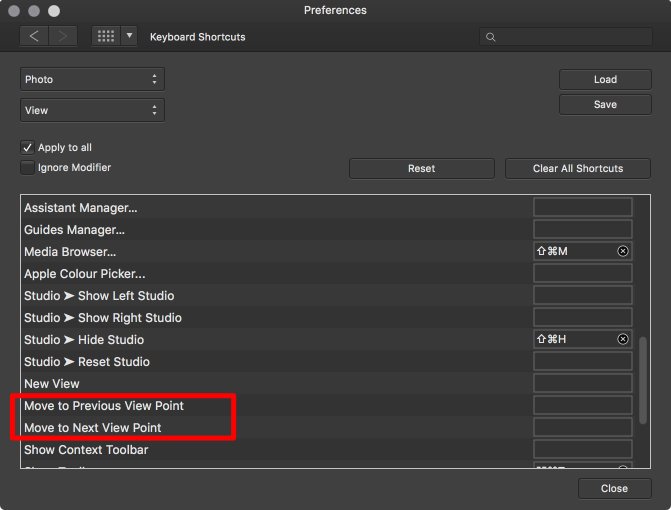Click the back navigation arrow
This screenshot has width=671, height=510.
(x=35, y=37)
